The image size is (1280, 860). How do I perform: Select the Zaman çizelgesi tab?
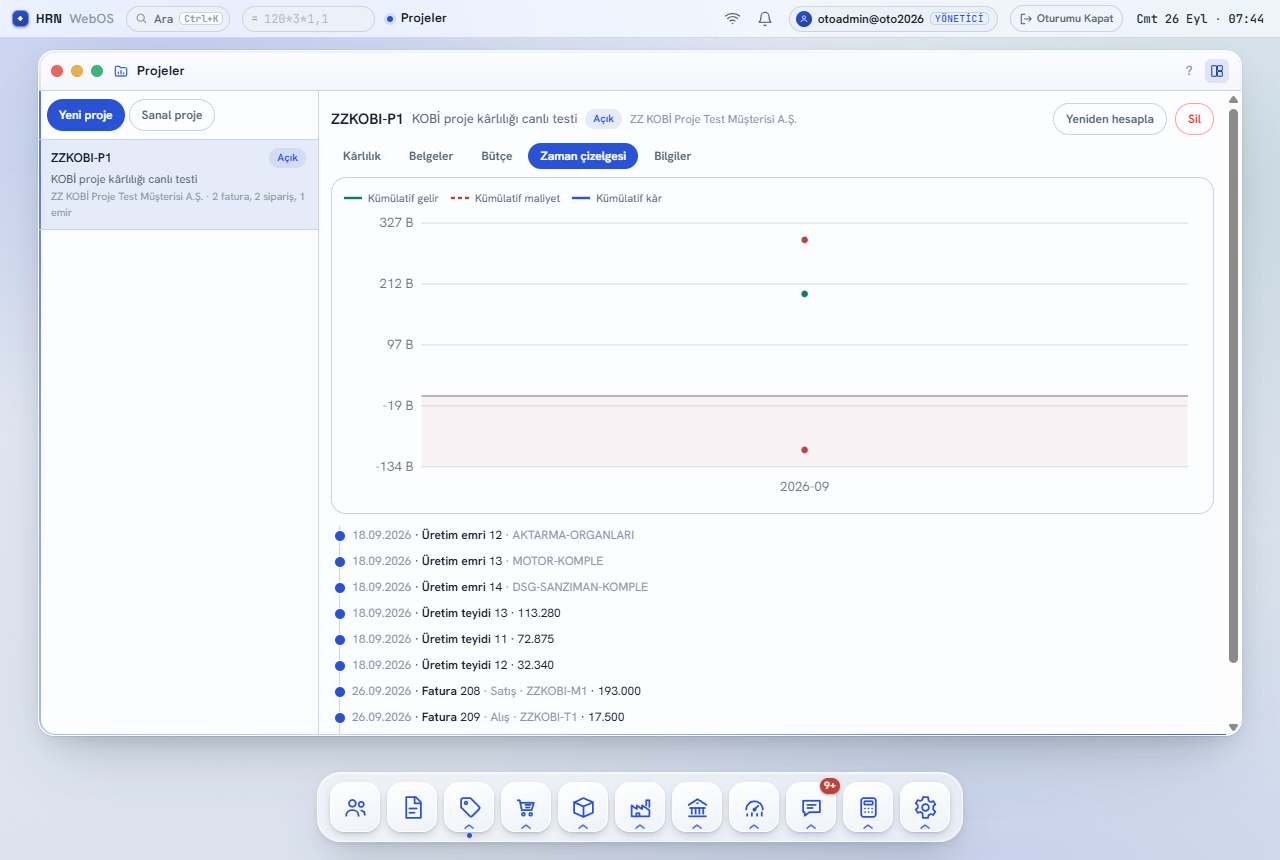pyautogui.click(x=583, y=156)
